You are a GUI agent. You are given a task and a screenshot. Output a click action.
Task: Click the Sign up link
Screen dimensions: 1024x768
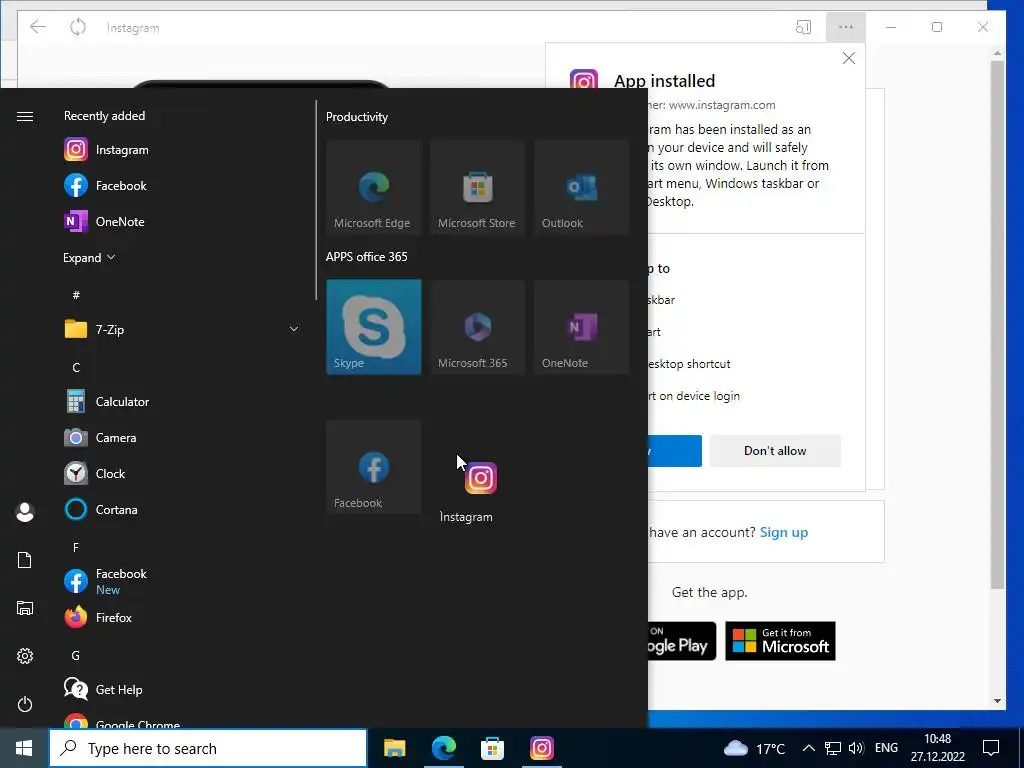click(x=784, y=532)
